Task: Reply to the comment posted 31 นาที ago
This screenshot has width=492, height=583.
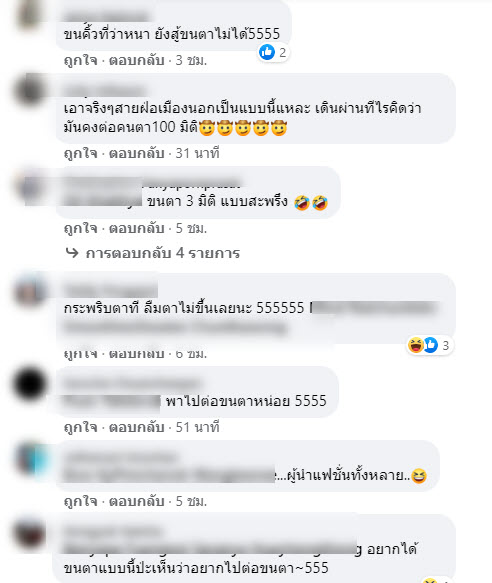Action: pyautogui.click(x=136, y=153)
